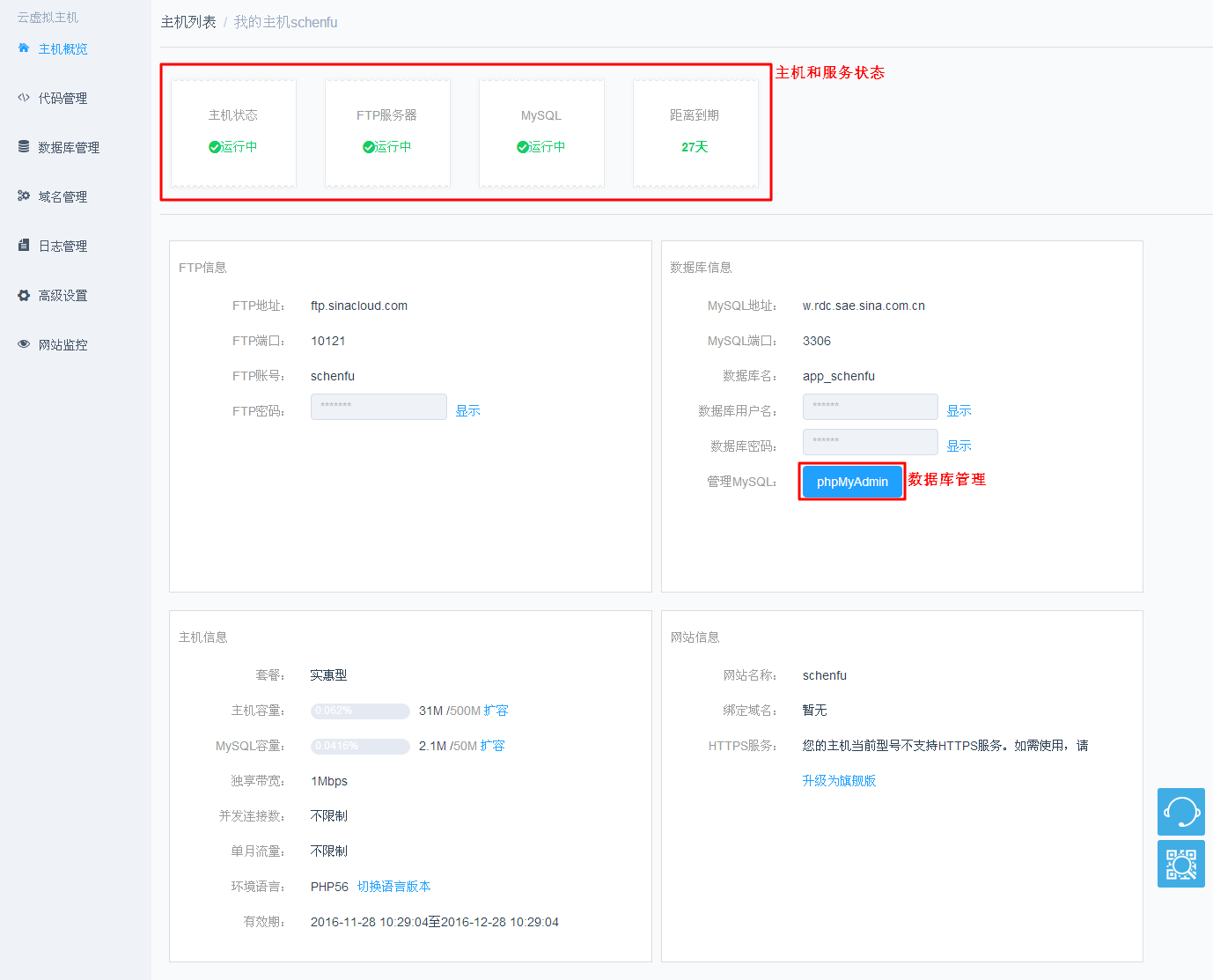Click the code brackets icon for 代码管理
The width and height of the screenshot is (1213, 980).
pyautogui.click(x=24, y=98)
